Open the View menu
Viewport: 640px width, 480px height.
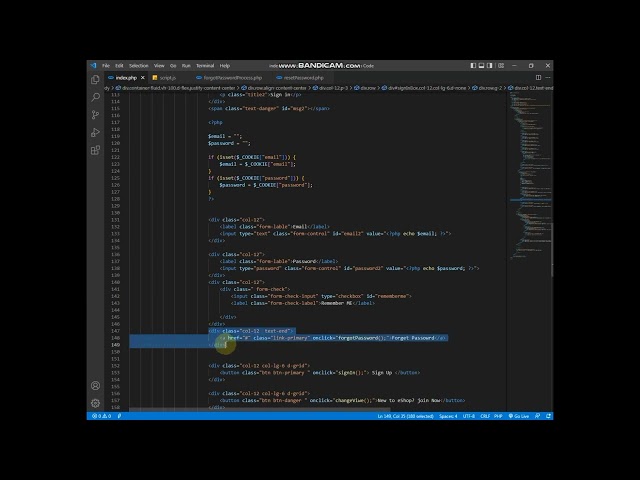(159, 65)
